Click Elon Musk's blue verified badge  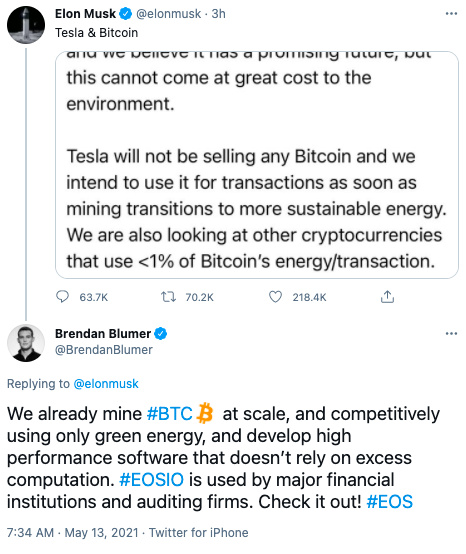pos(125,14)
